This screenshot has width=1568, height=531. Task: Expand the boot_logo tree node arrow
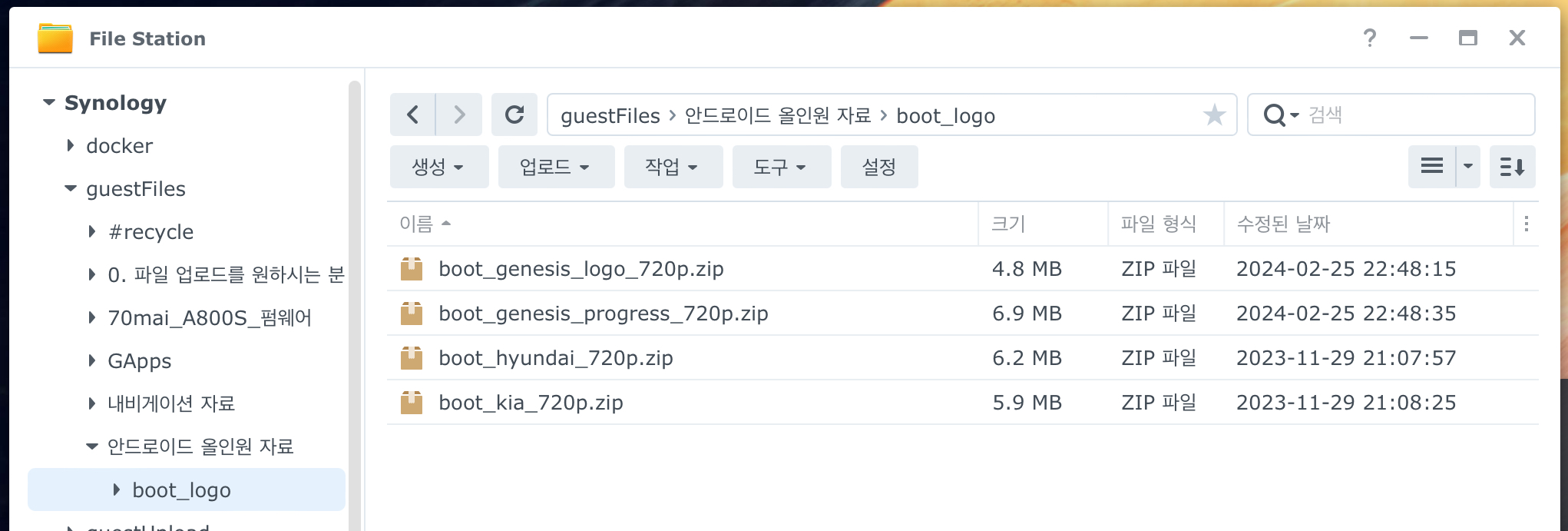pos(117,490)
